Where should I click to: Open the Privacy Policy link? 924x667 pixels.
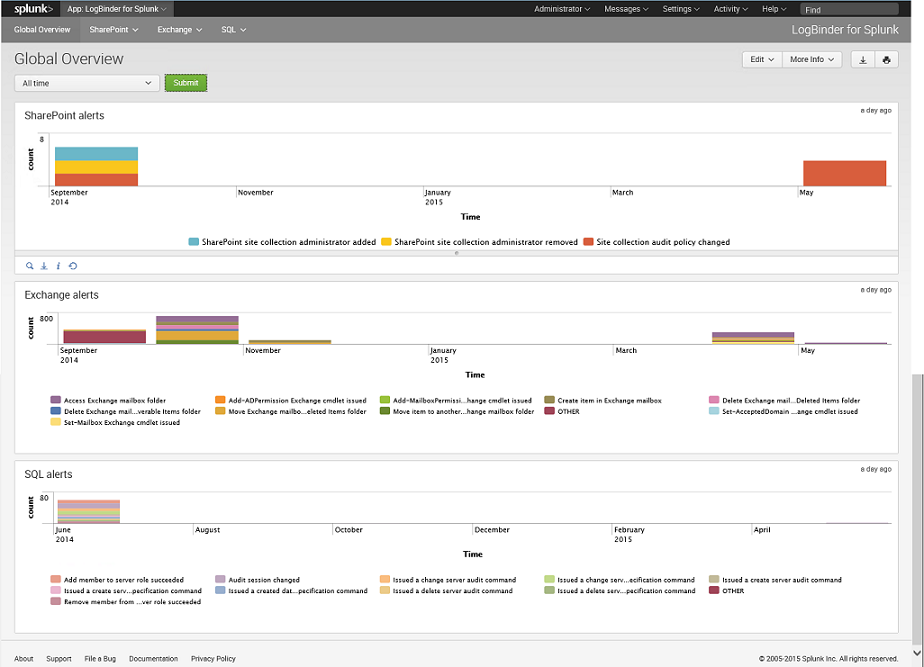point(213,659)
